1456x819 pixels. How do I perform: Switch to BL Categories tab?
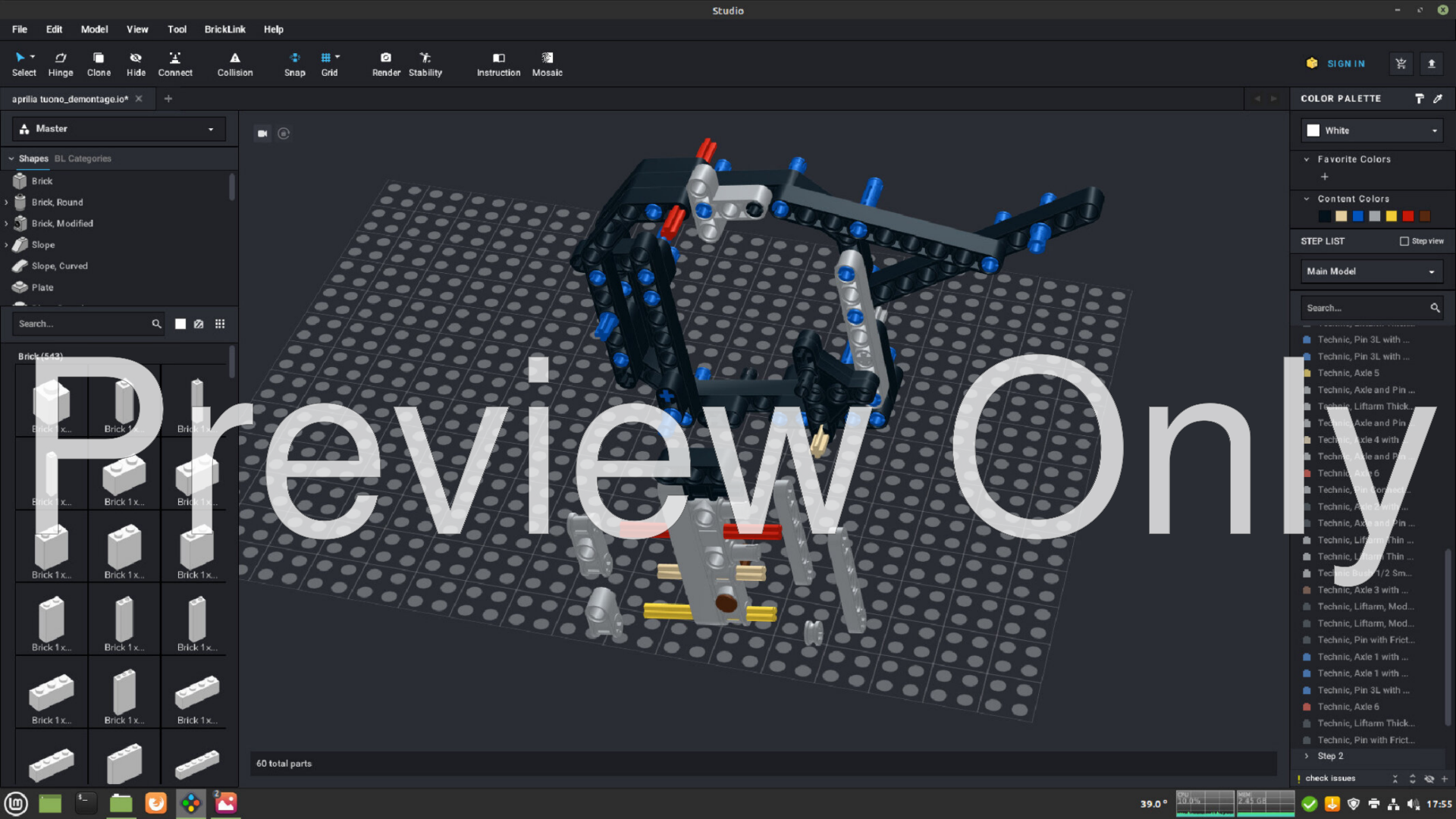tap(83, 158)
